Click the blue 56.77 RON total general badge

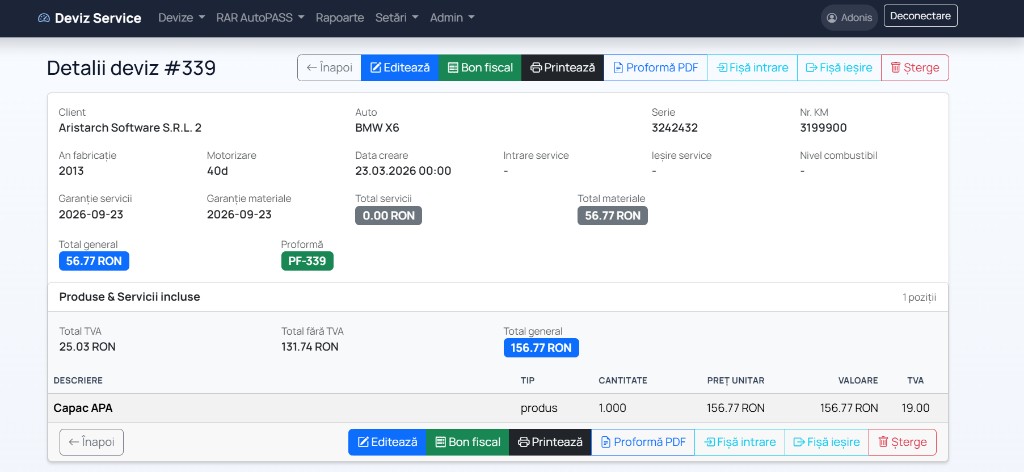[94, 261]
